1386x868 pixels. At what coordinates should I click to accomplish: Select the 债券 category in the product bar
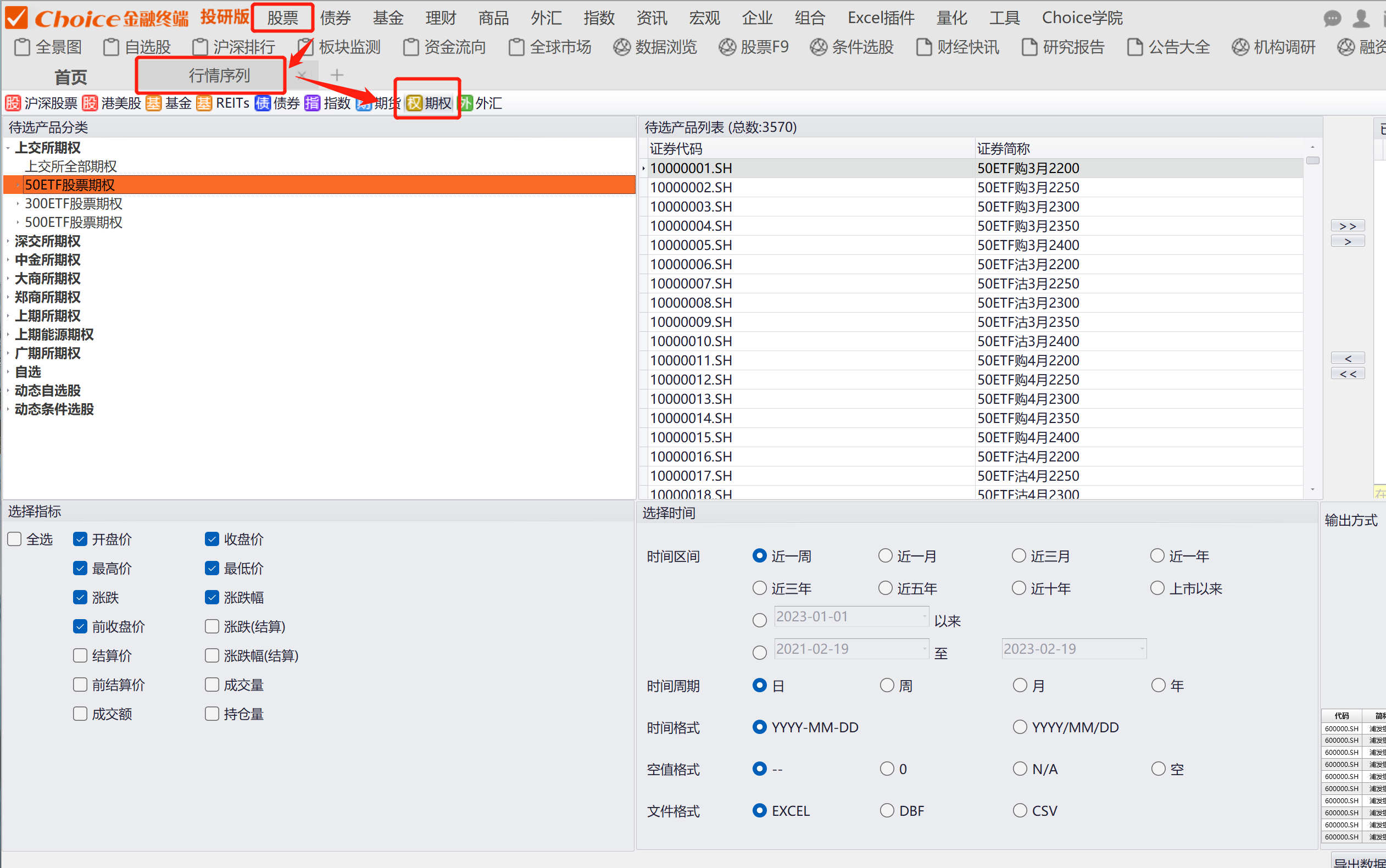click(x=278, y=103)
